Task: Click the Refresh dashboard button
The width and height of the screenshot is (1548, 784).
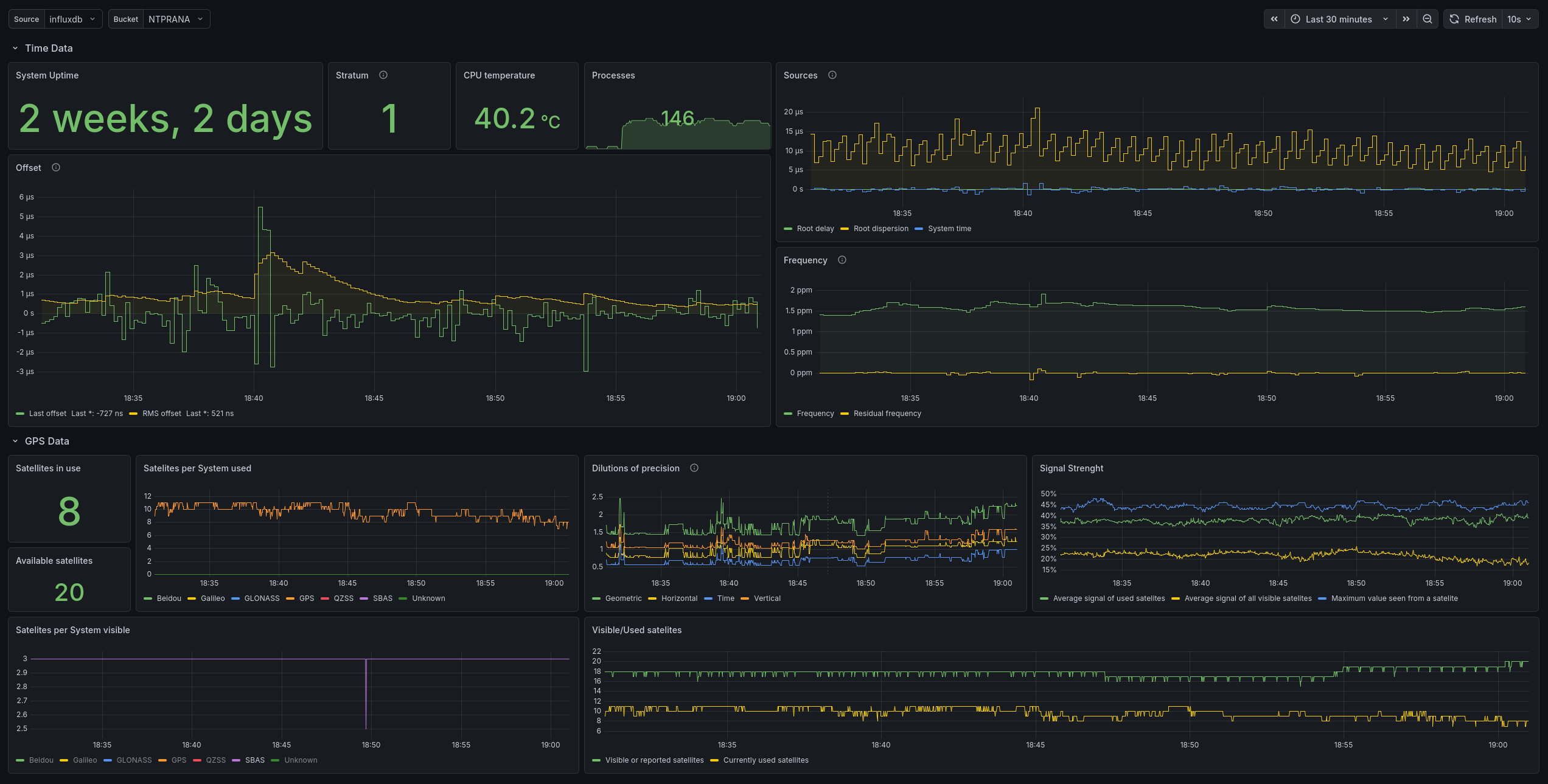Action: (x=1473, y=19)
